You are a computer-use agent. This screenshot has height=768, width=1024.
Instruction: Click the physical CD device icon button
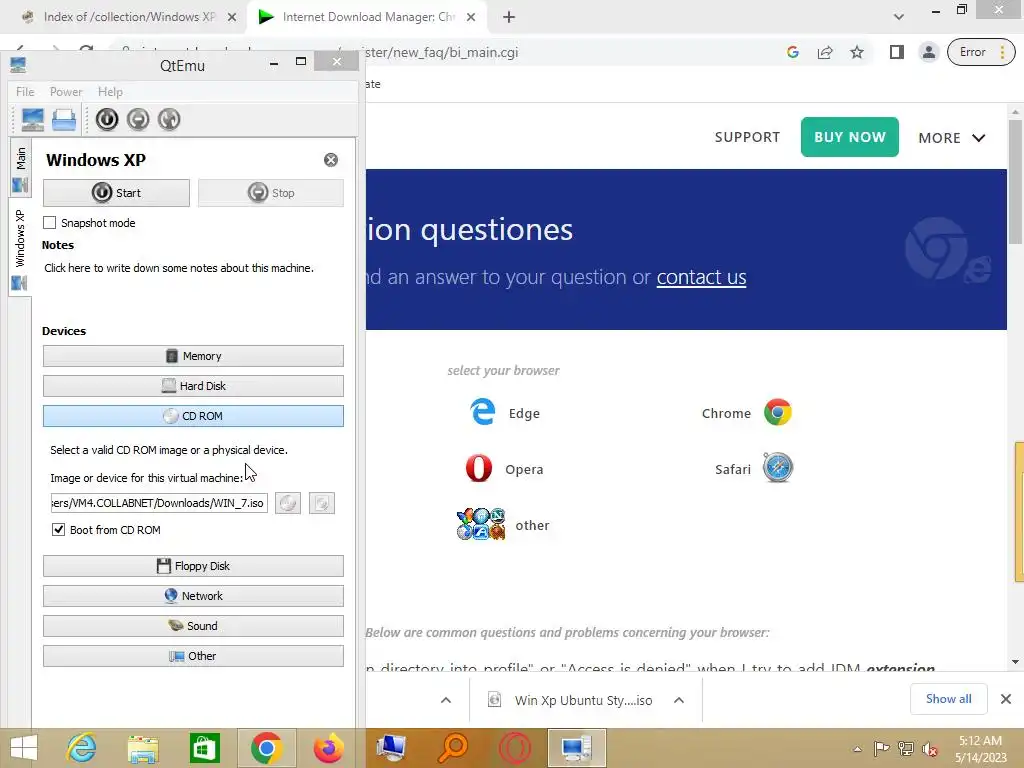(x=322, y=503)
